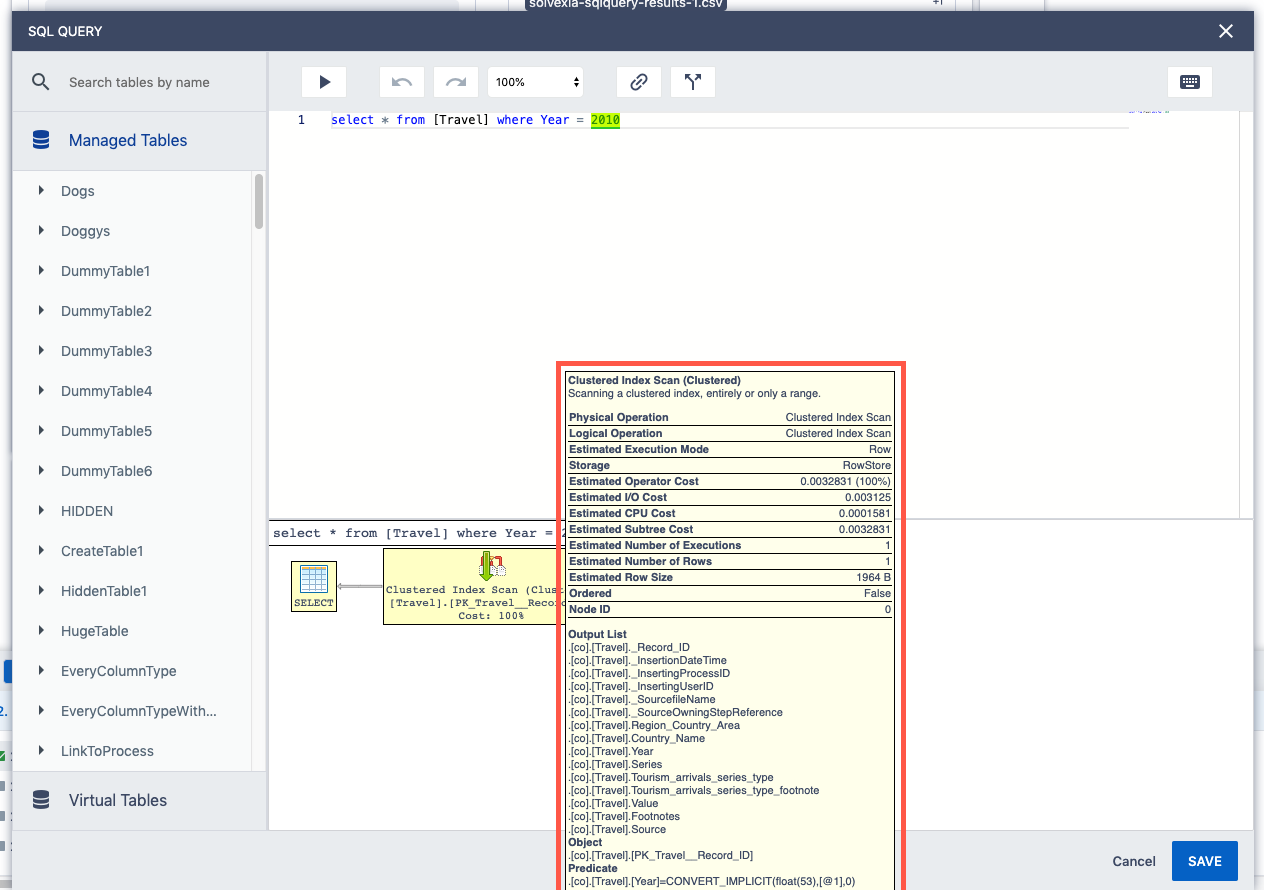The width and height of the screenshot is (1264, 890).
Task: Select the LinkToProcess table item
Action: (107, 751)
